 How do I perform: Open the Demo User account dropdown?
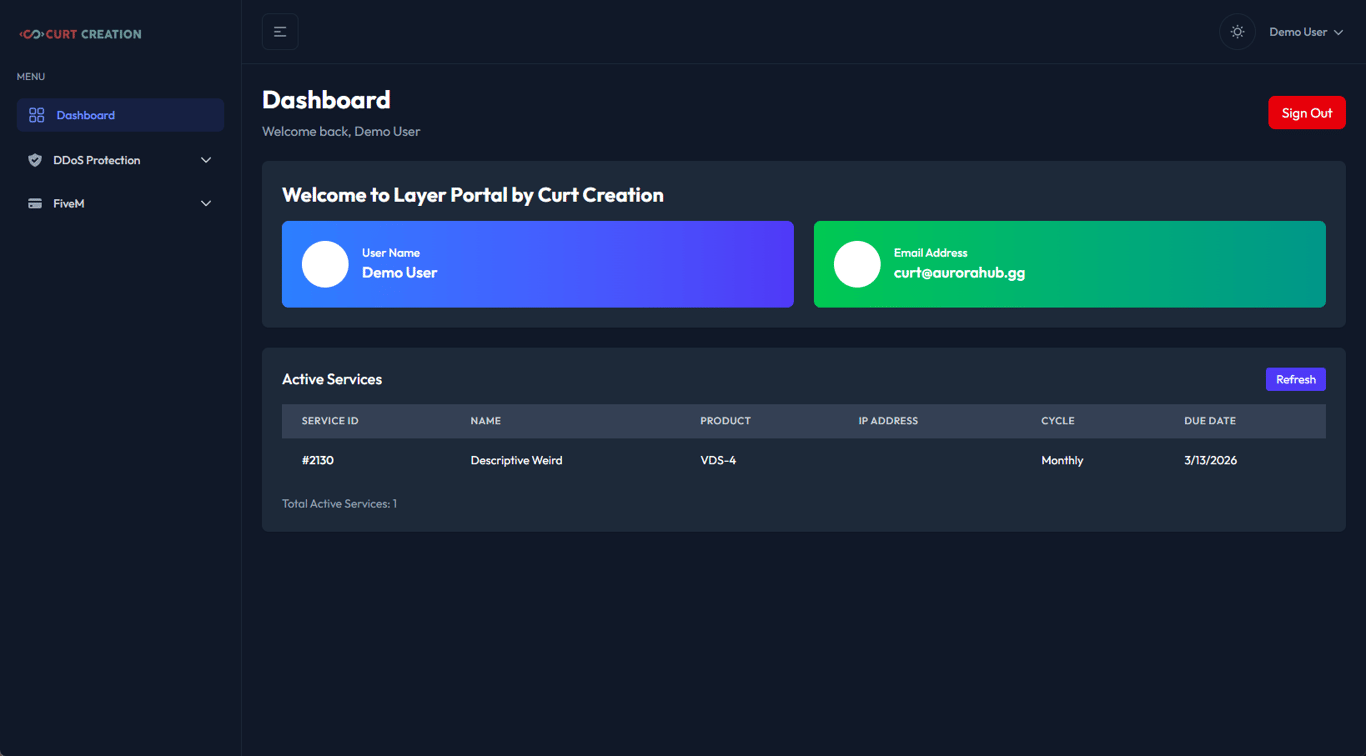[x=1305, y=32]
